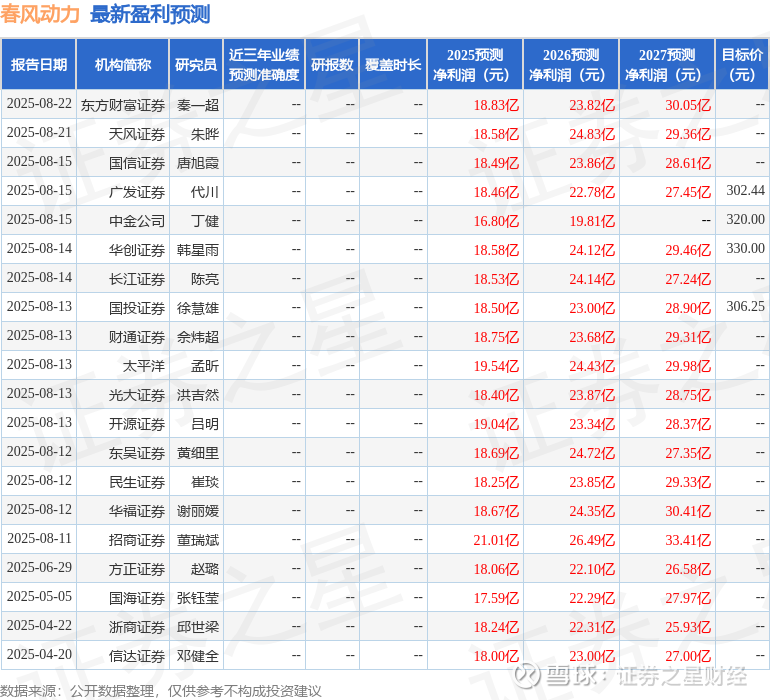Image resolution: width=770 pixels, height=700 pixels.
Task: Select the 2026预测净利润 column header
Action: 571,64
